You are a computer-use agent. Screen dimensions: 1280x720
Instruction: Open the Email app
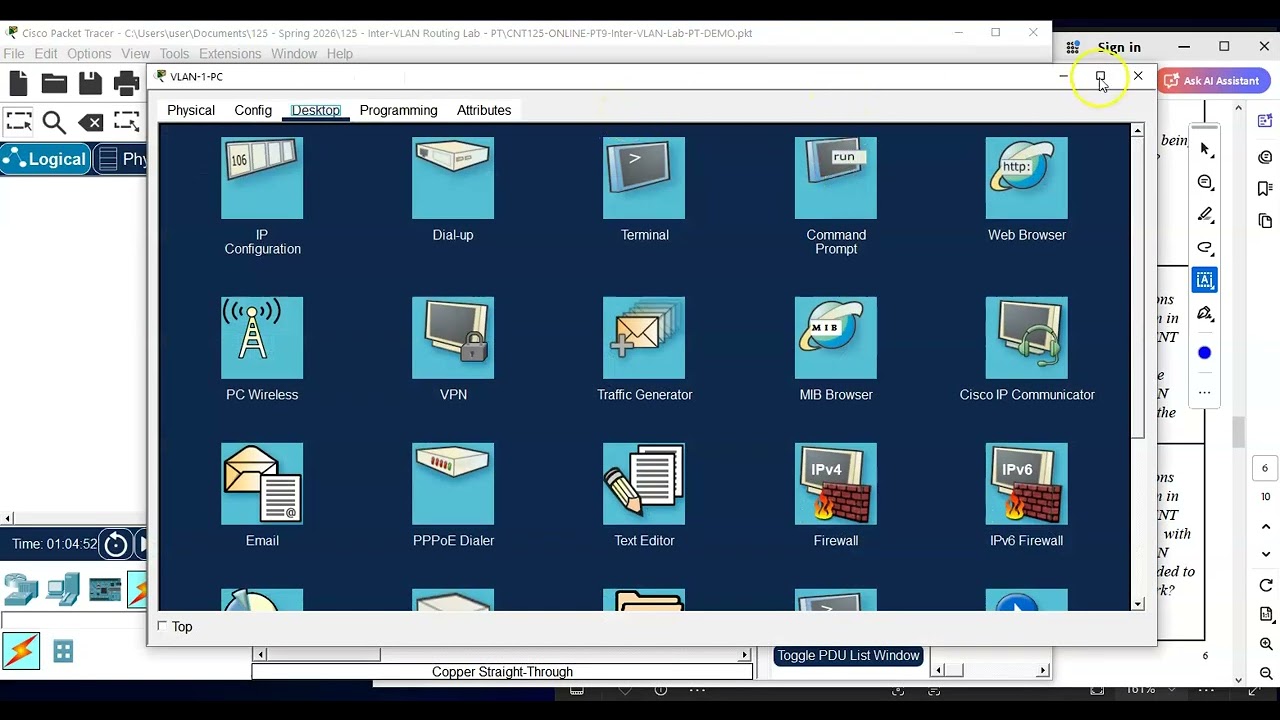click(x=262, y=484)
